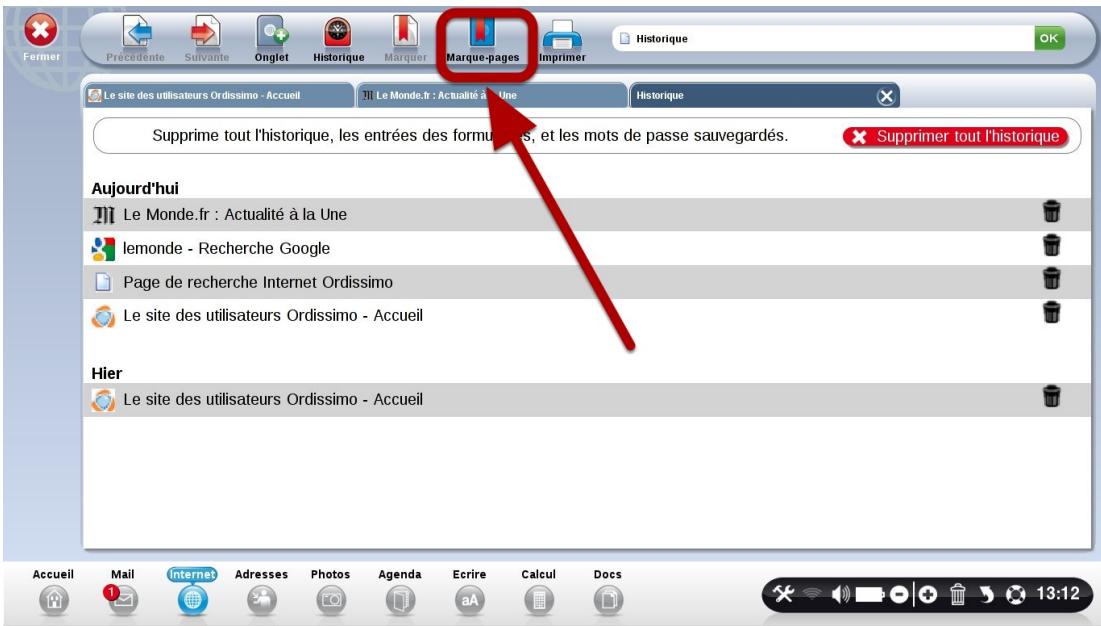The height and width of the screenshot is (626, 1101).
Task: Open yesterday's Ordissimo Accueil entry under Hier
Action: point(587,399)
